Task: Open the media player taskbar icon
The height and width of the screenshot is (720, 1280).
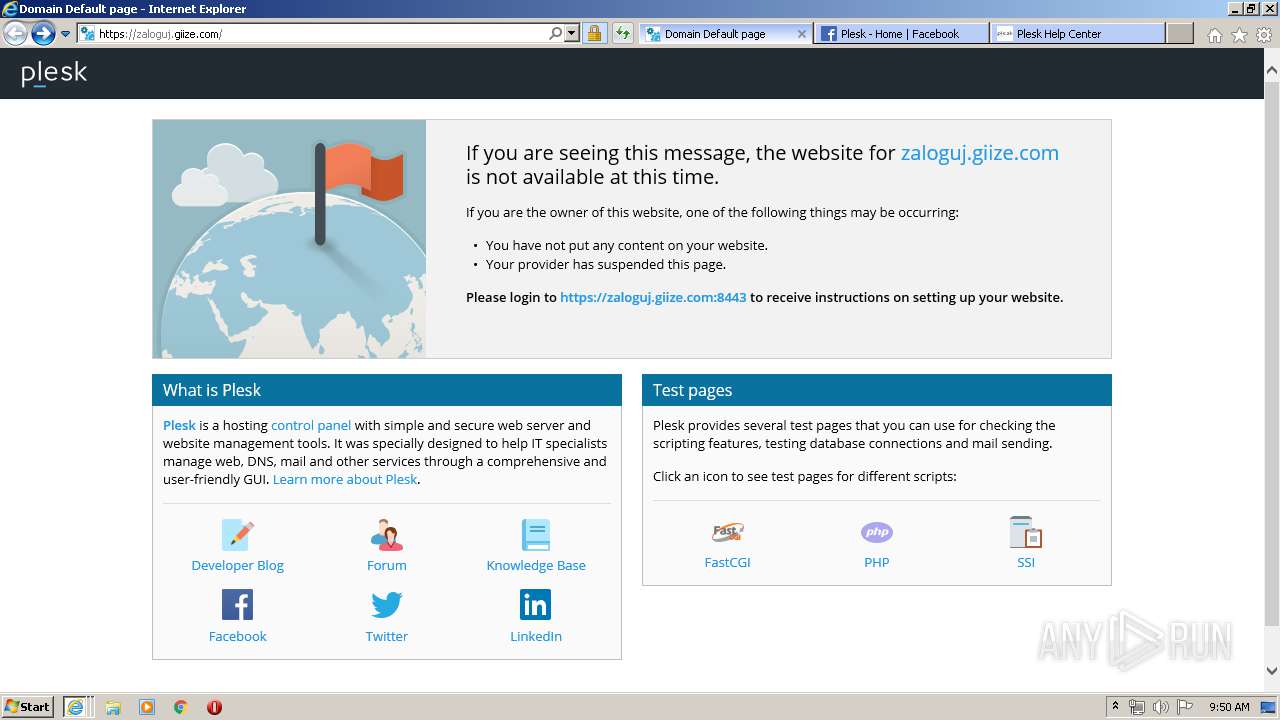Action: (x=147, y=707)
